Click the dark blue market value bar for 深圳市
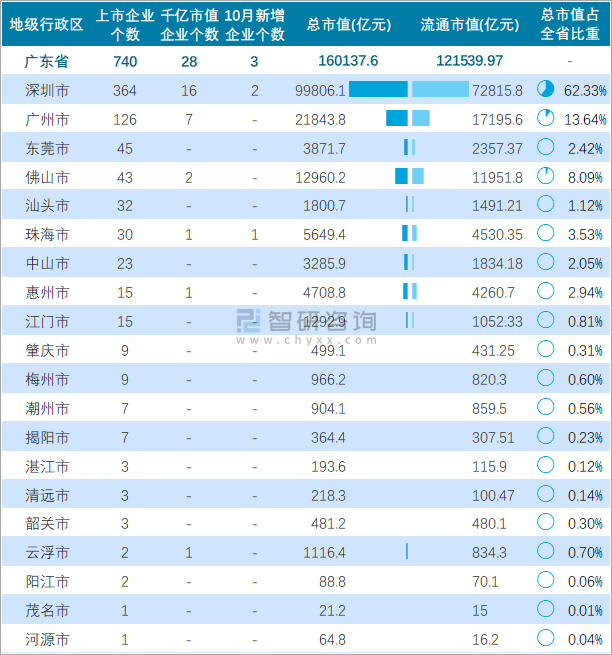The image size is (612, 655). pos(378,89)
